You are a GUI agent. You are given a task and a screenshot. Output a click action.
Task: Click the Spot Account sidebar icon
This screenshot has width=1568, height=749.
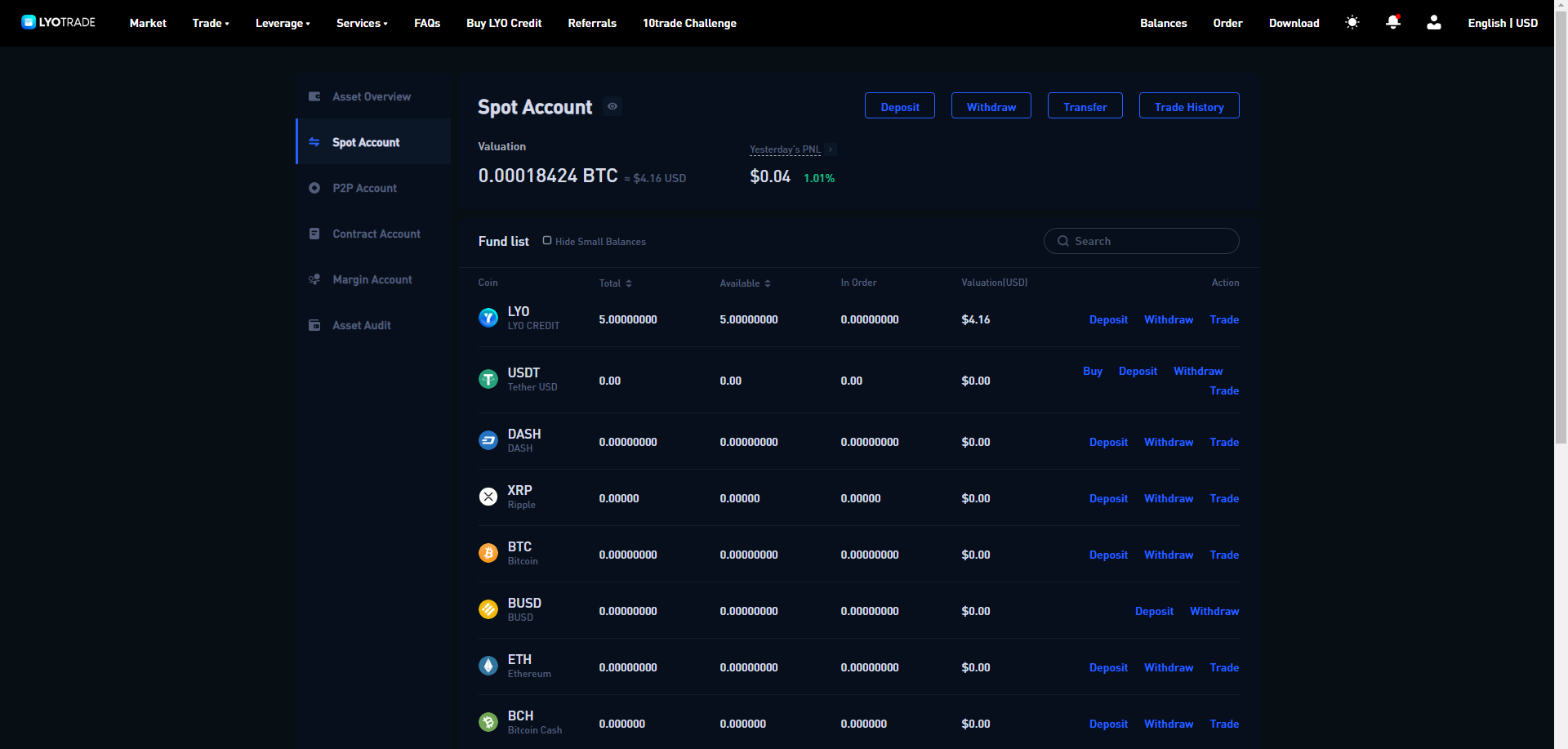coord(314,142)
